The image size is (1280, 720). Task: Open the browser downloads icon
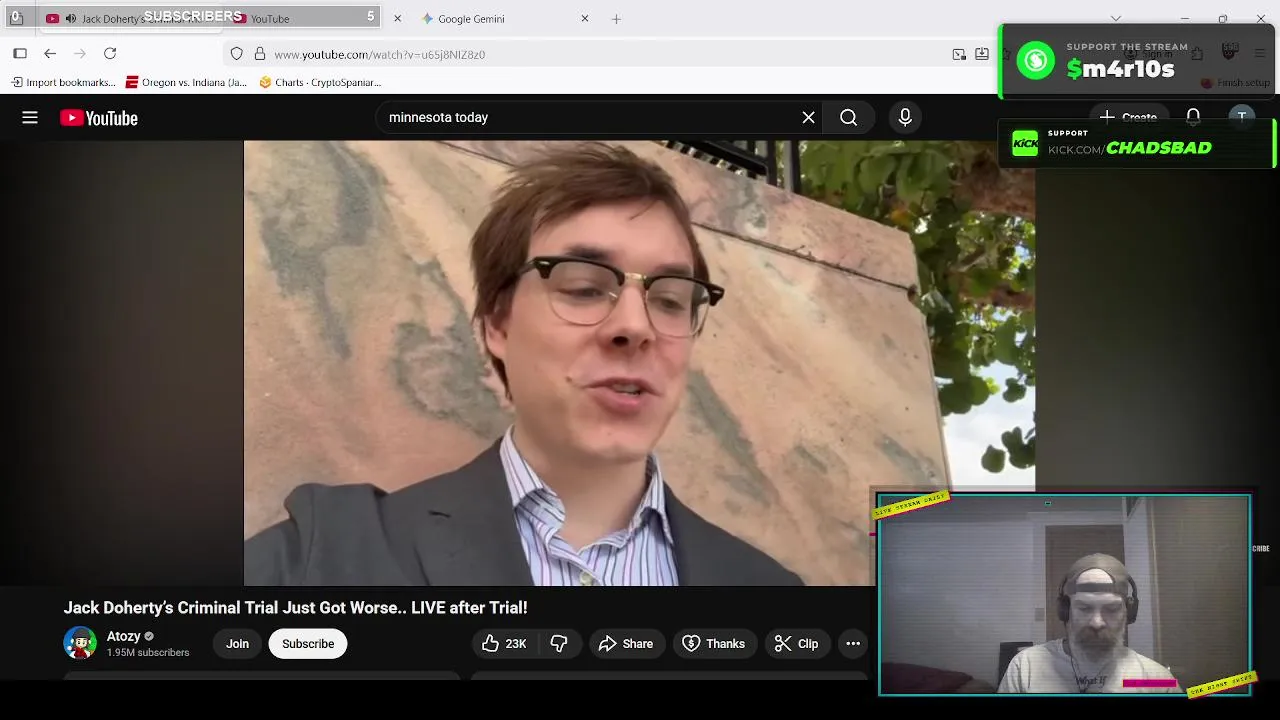point(982,54)
